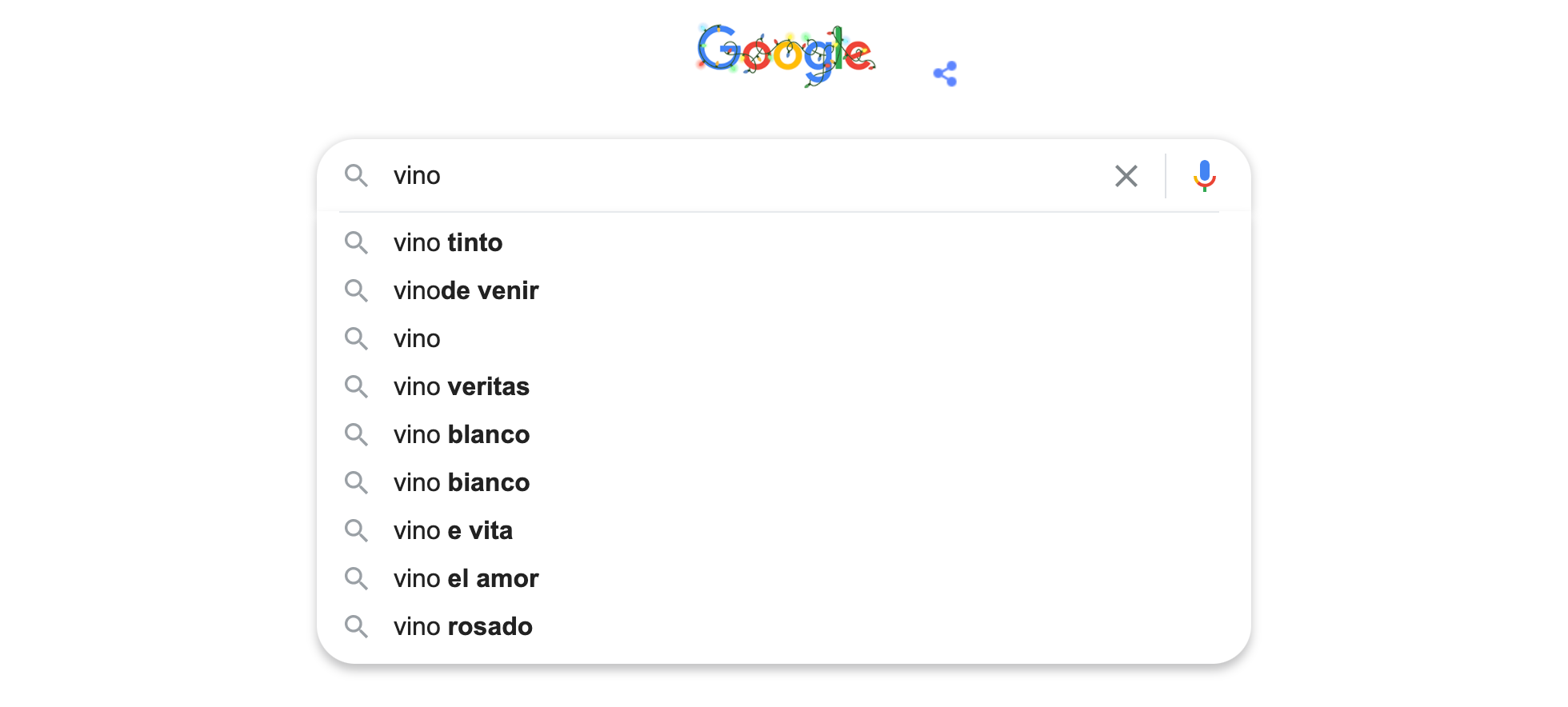Start voice search with microphone icon
The image size is (1568, 707).
[1204, 176]
